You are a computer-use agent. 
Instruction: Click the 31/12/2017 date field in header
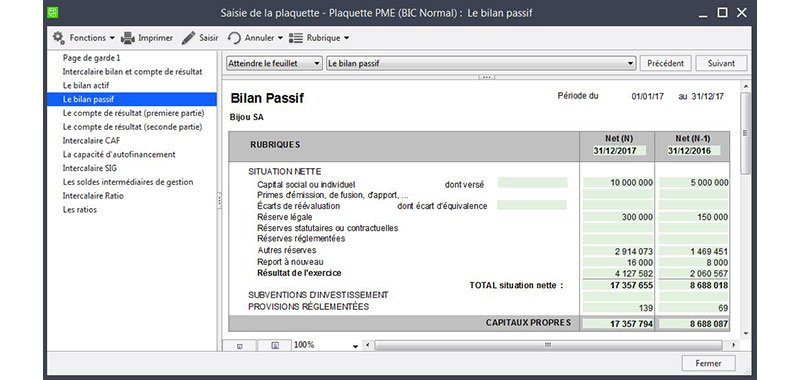click(x=619, y=150)
